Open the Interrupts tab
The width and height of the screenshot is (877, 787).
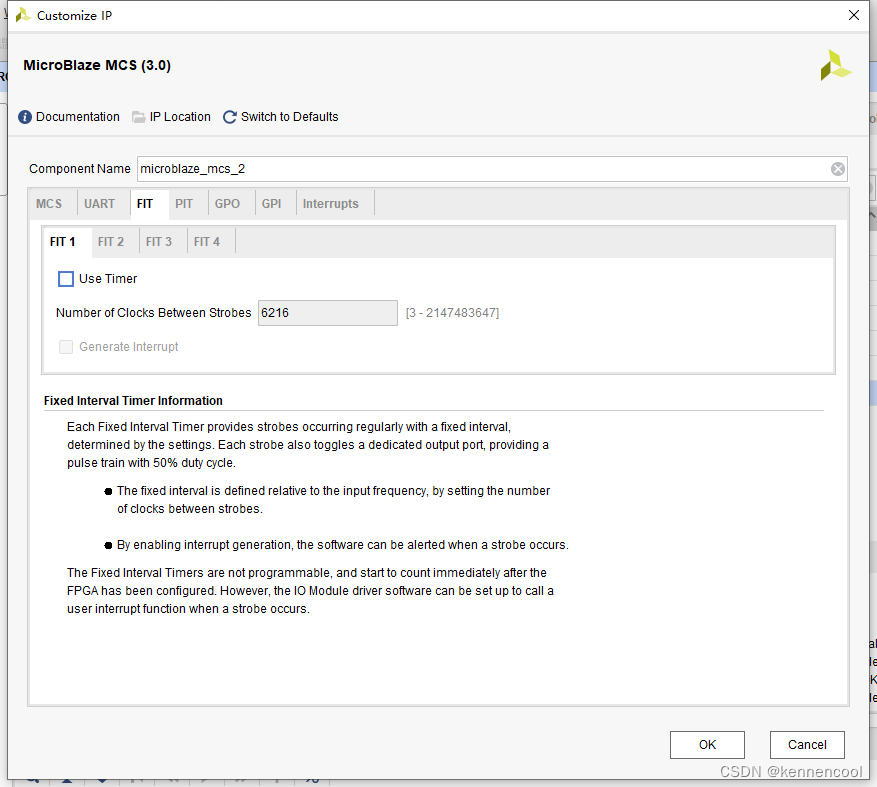331,204
